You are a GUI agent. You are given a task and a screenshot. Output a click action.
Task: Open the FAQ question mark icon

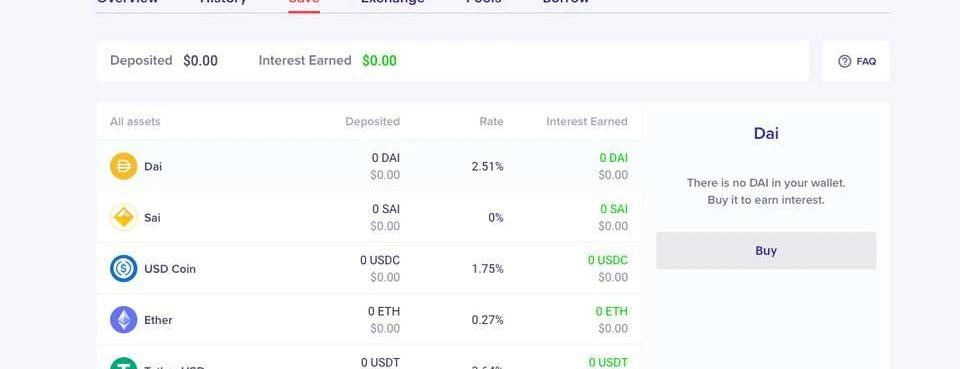845,61
